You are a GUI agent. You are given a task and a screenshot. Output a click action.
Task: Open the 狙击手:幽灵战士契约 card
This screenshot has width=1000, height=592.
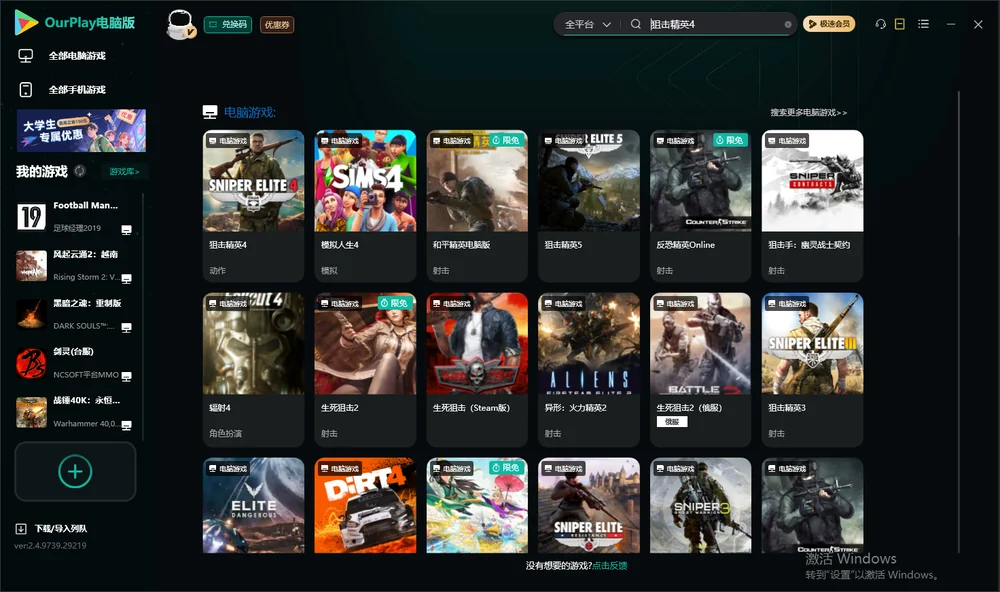812,205
